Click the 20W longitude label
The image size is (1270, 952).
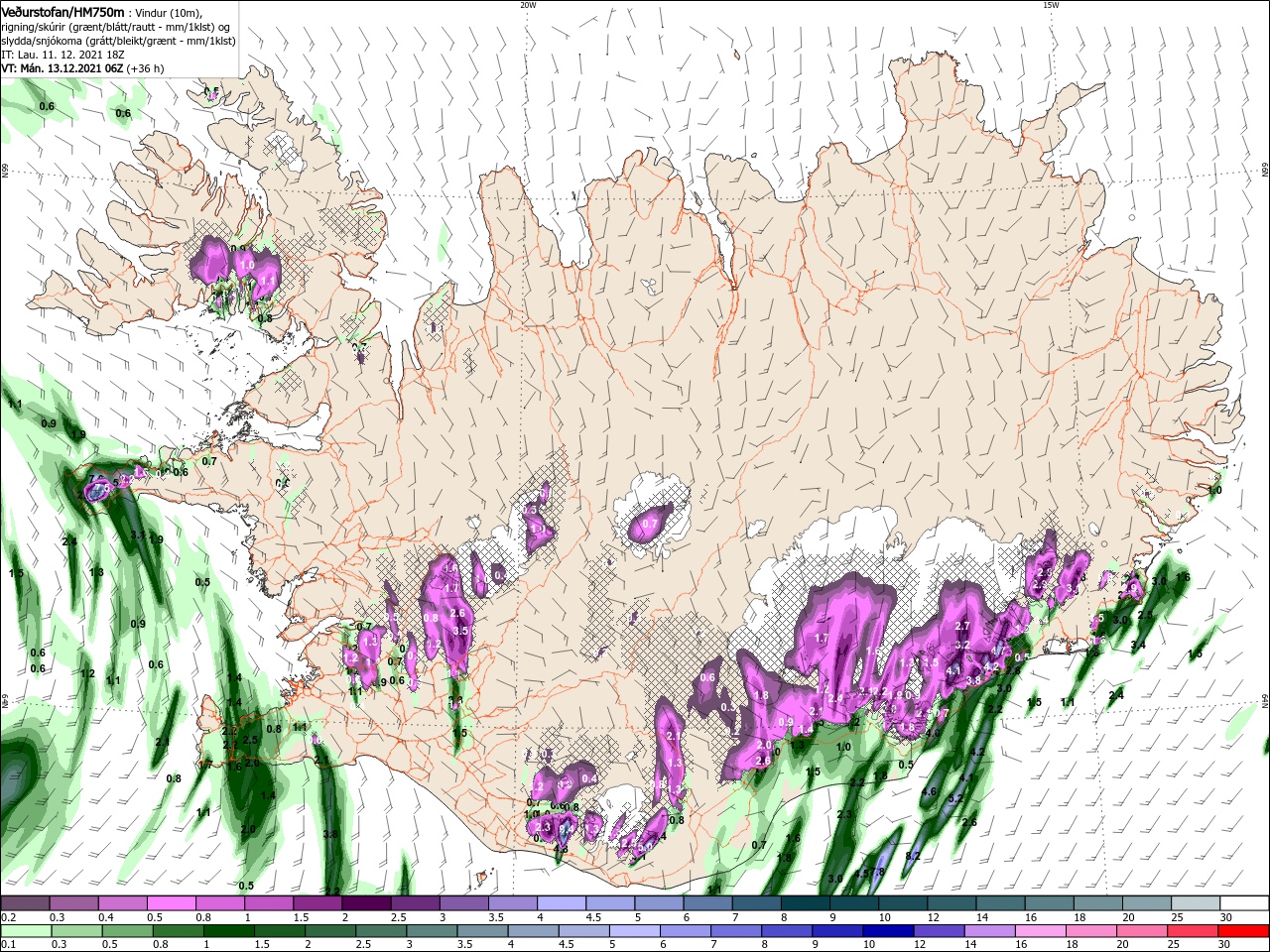[528, 5]
